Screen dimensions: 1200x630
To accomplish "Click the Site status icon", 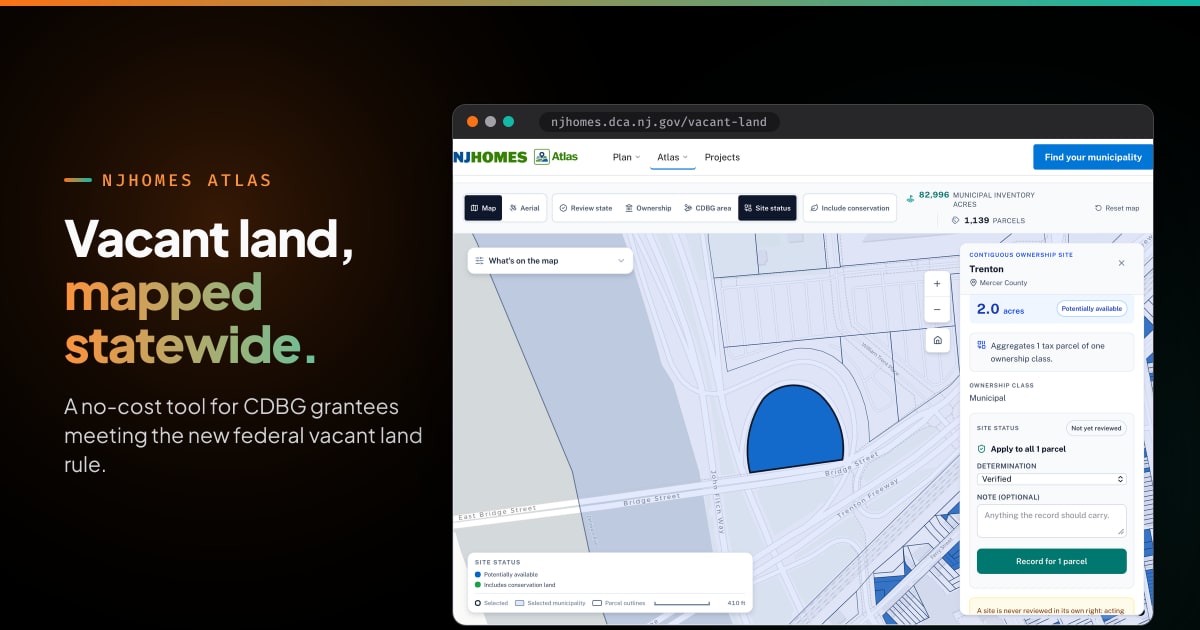I will (747, 208).
